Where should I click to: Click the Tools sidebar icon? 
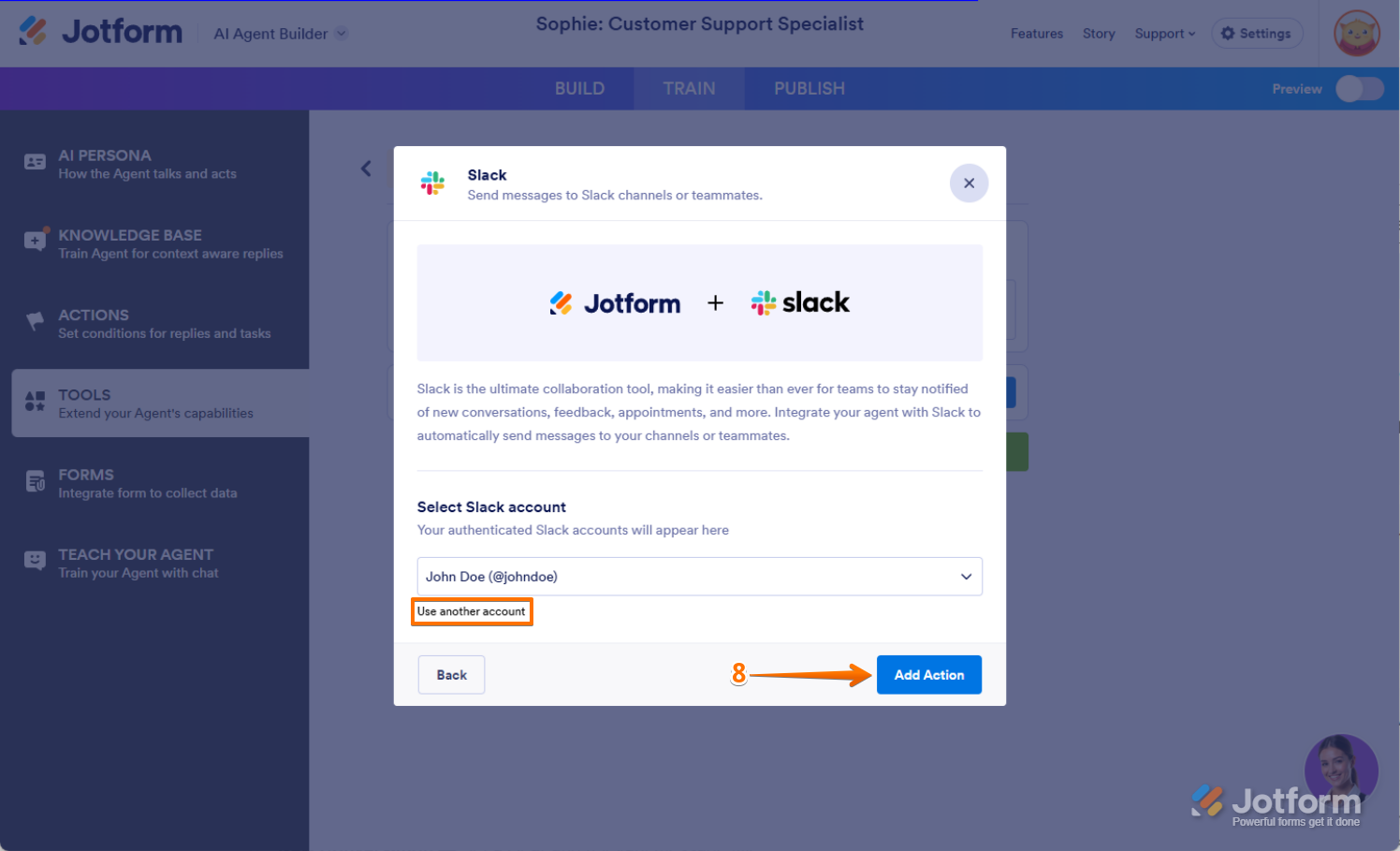tap(35, 402)
